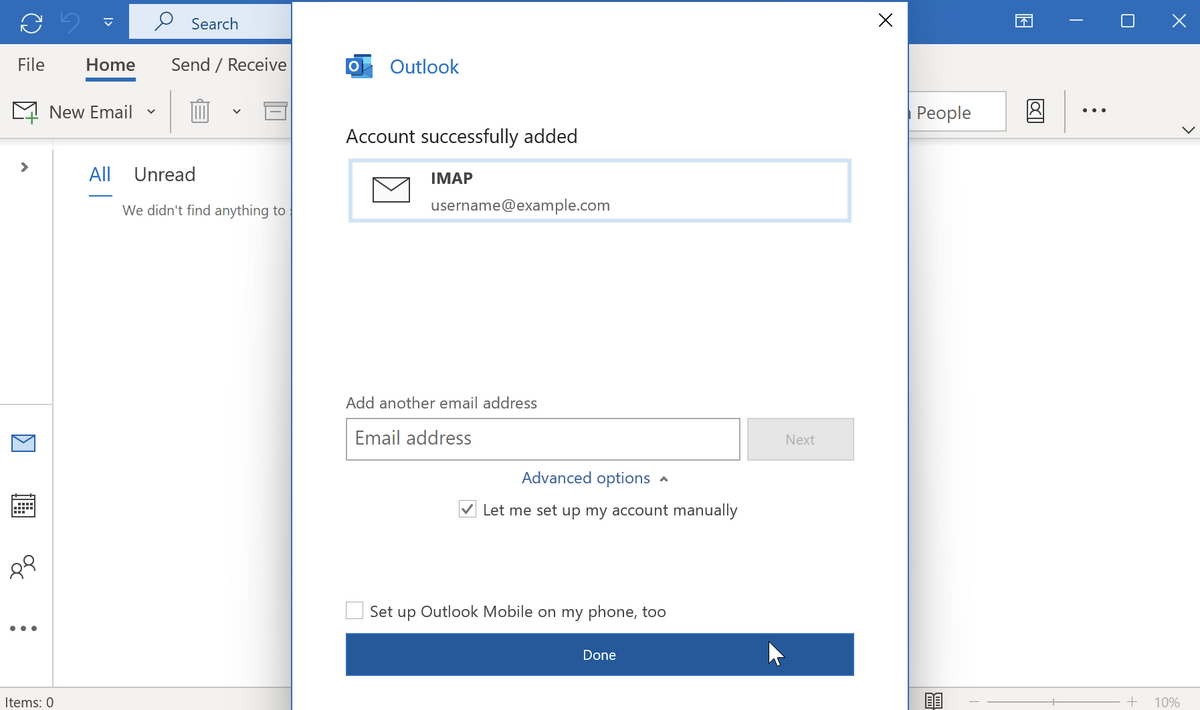Open the People icon in sidebar
The image size is (1200, 710).
[23, 567]
